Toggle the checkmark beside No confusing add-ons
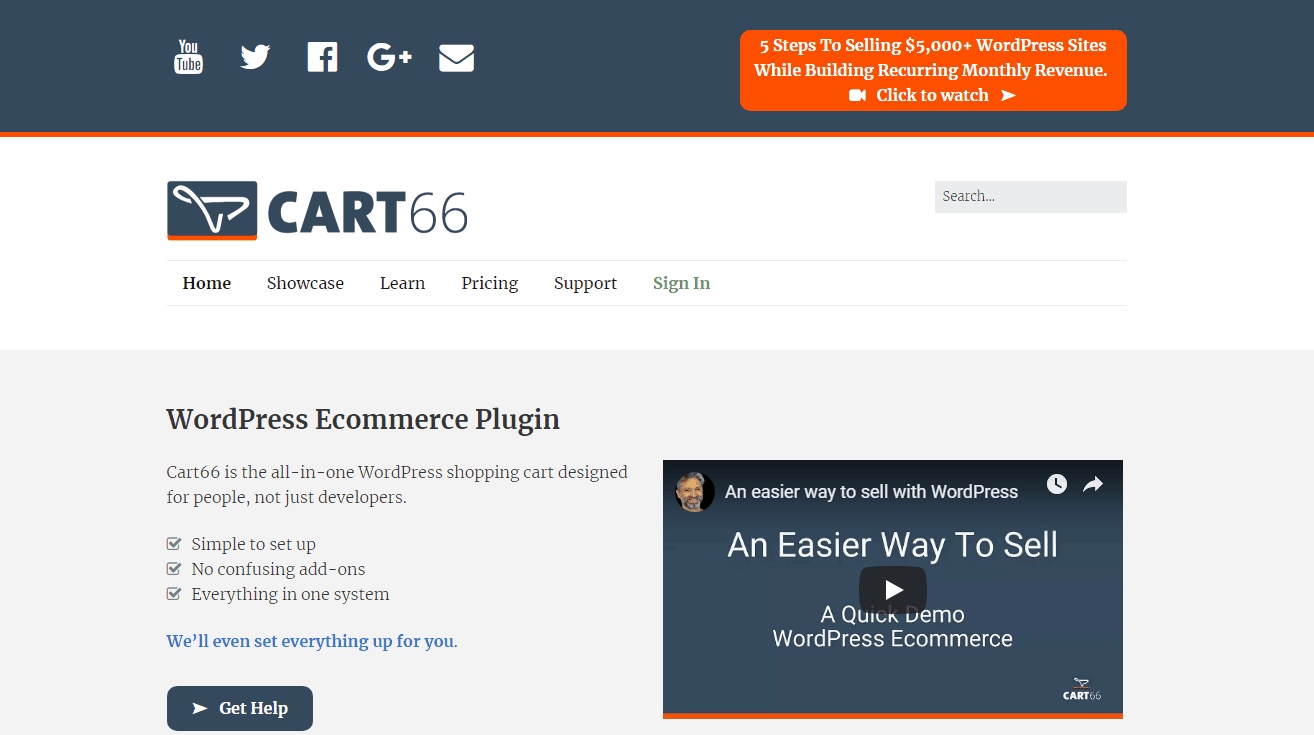This screenshot has width=1314, height=735. [173, 568]
